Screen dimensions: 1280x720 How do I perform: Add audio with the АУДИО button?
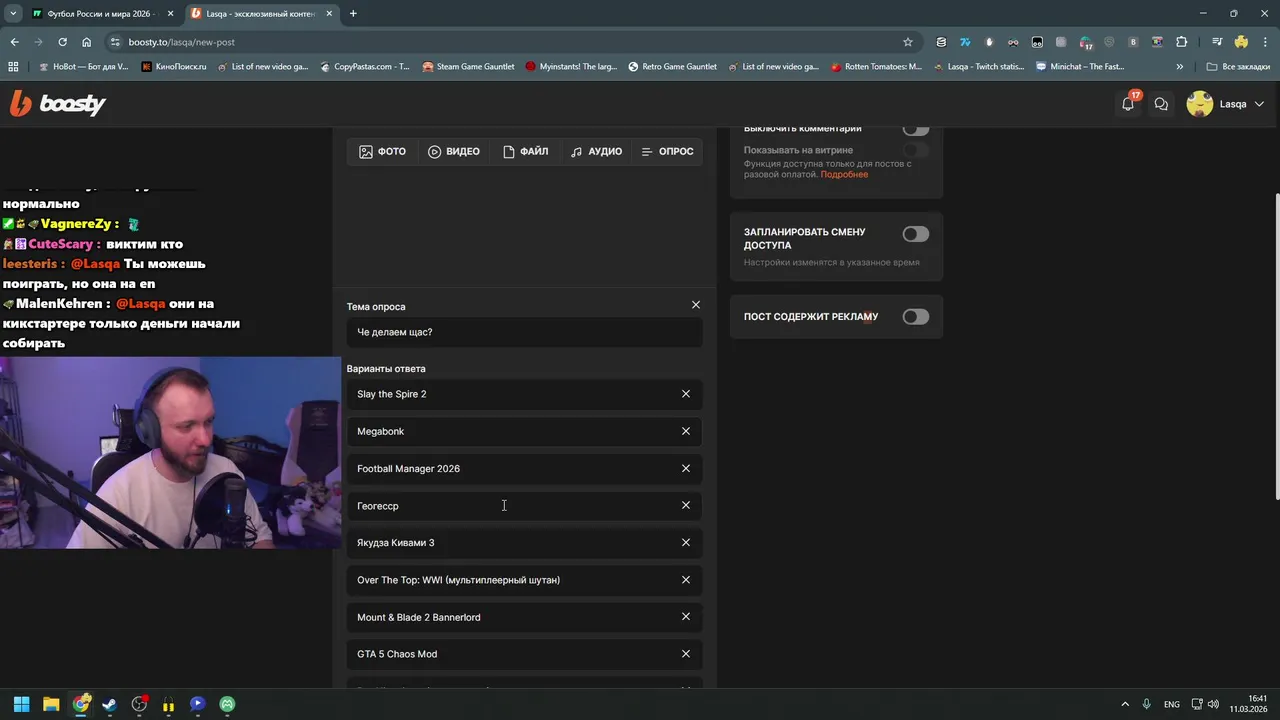point(596,152)
